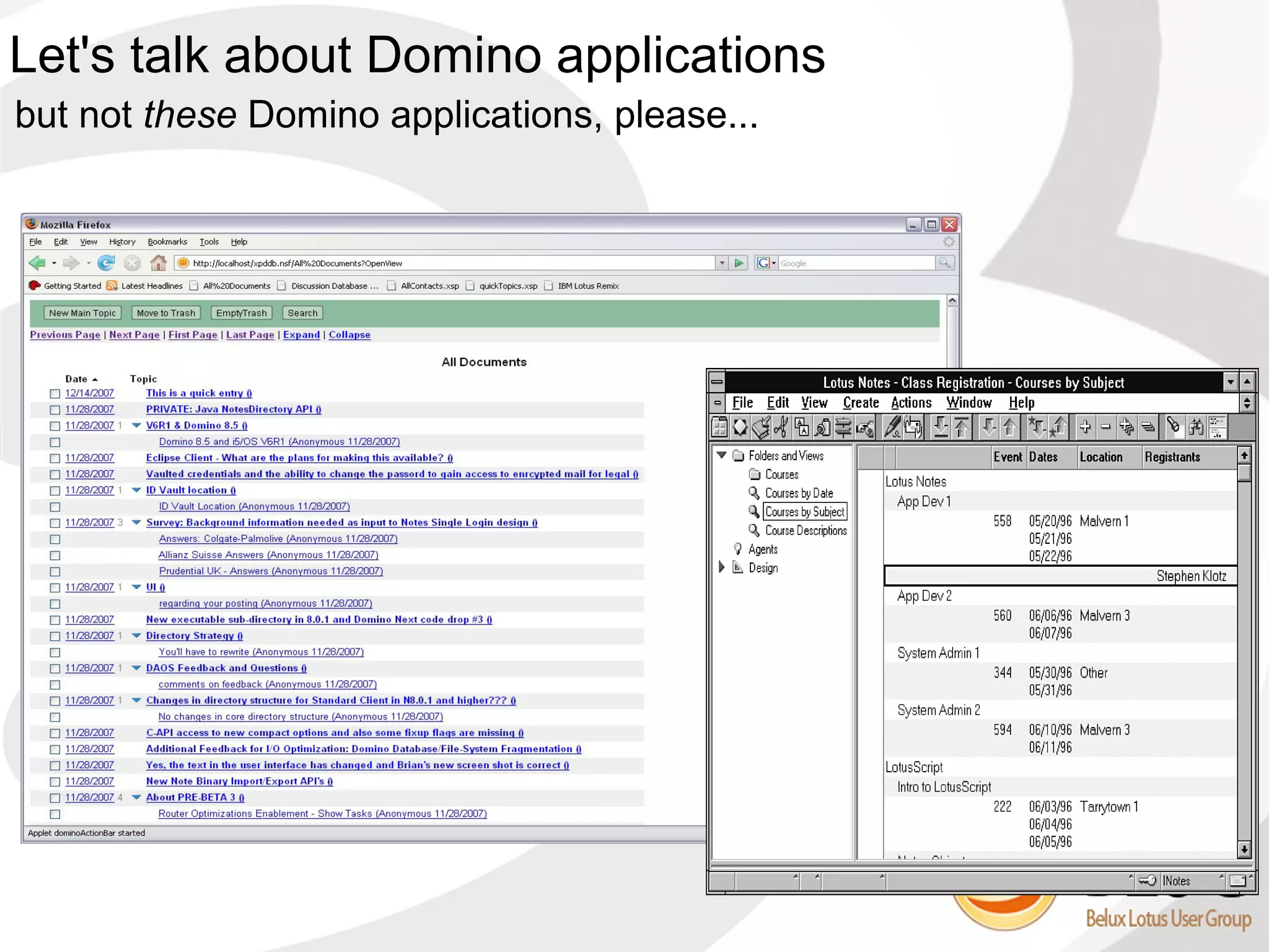
Task: Click the Firefox Forward arrow button
Action: point(72,263)
